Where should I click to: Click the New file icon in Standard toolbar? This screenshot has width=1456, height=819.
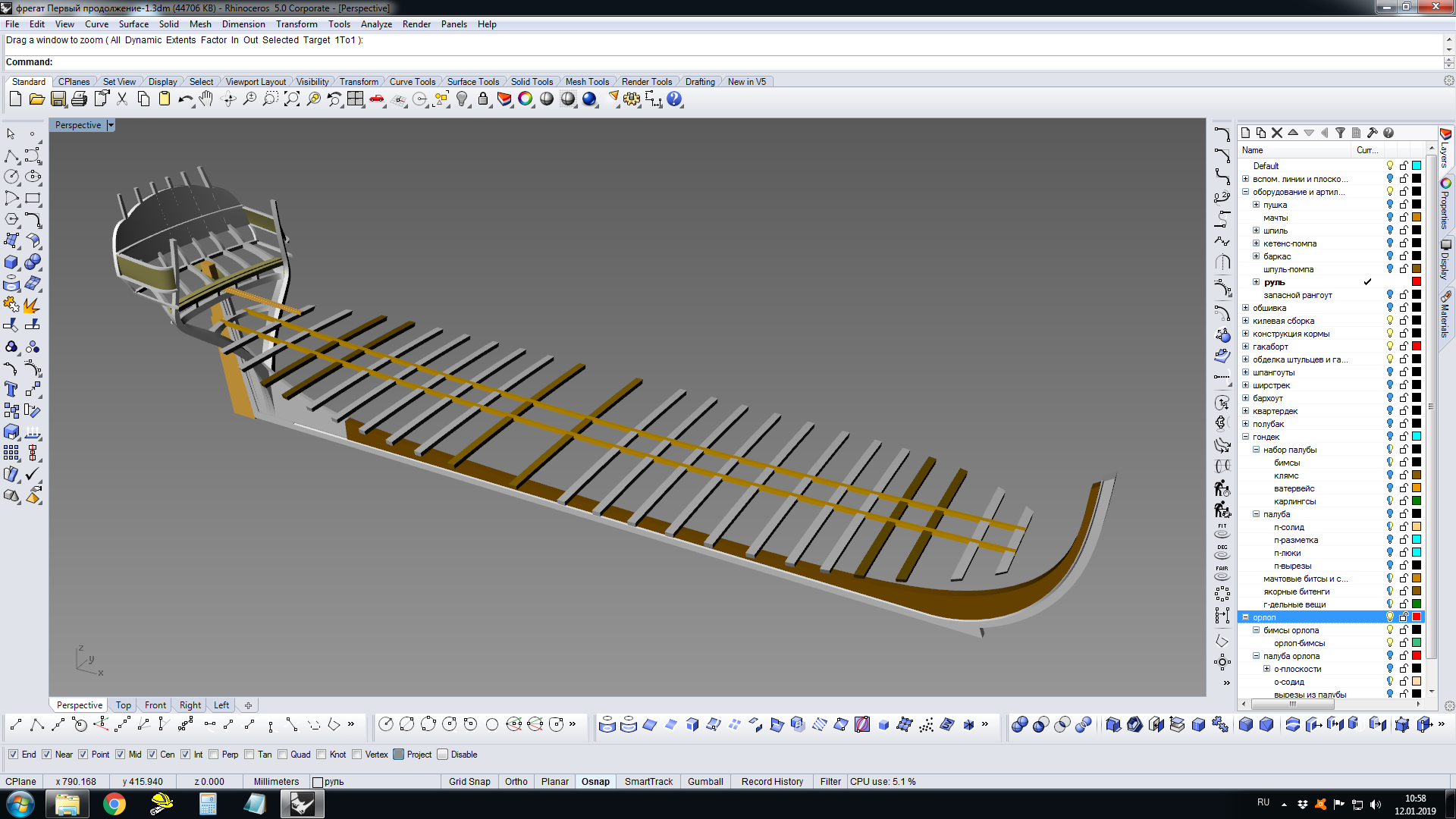pyautogui.click(x=15, y=99)
